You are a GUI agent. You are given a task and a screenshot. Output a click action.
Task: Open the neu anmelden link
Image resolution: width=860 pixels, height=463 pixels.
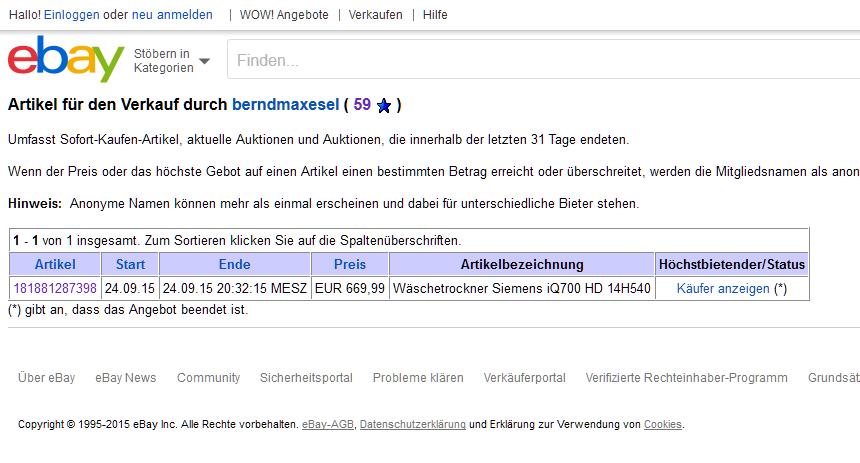coord(172,15)
